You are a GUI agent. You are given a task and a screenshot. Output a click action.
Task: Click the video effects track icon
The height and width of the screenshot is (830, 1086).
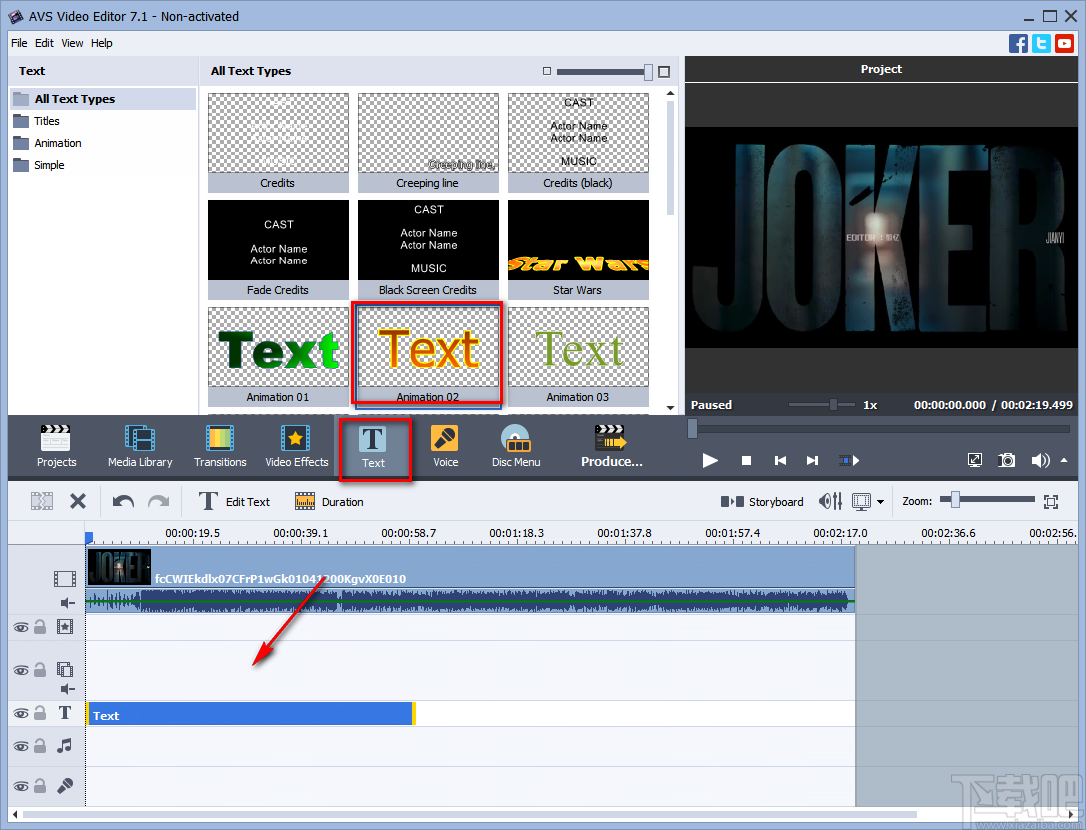coord(64,627)
